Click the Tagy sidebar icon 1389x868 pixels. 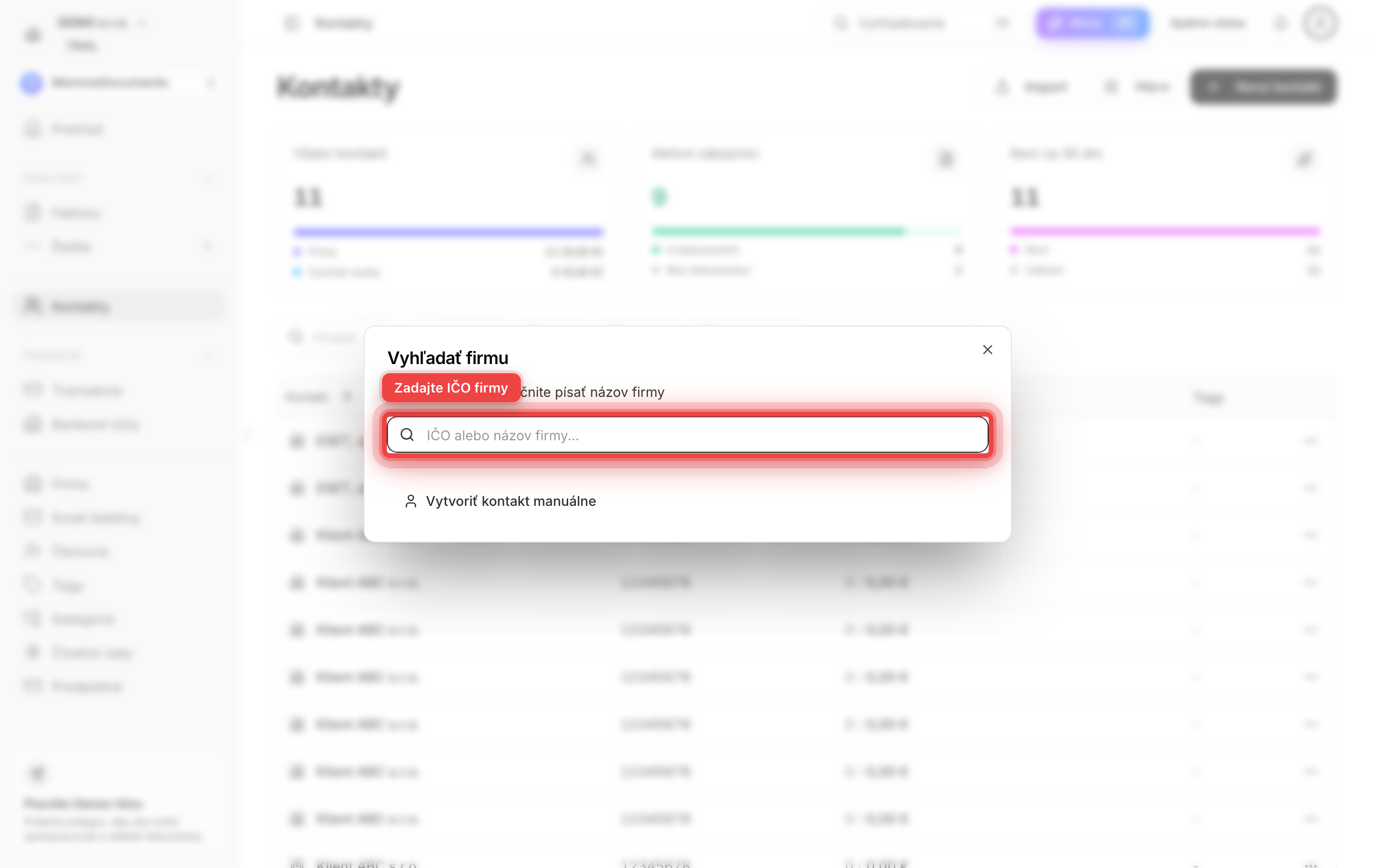coord(33,585)
